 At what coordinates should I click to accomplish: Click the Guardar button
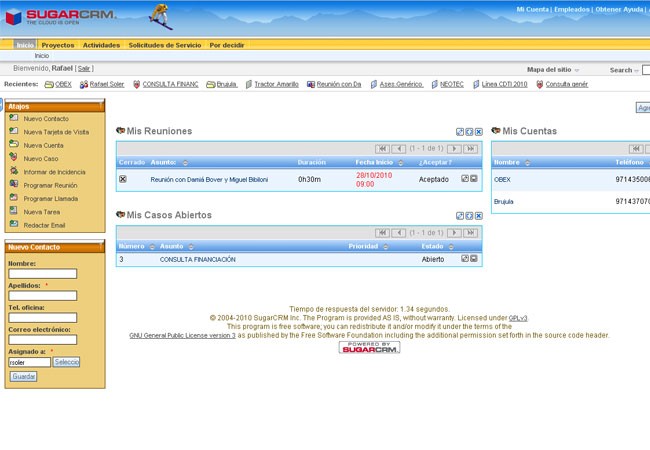pos(24,376)
